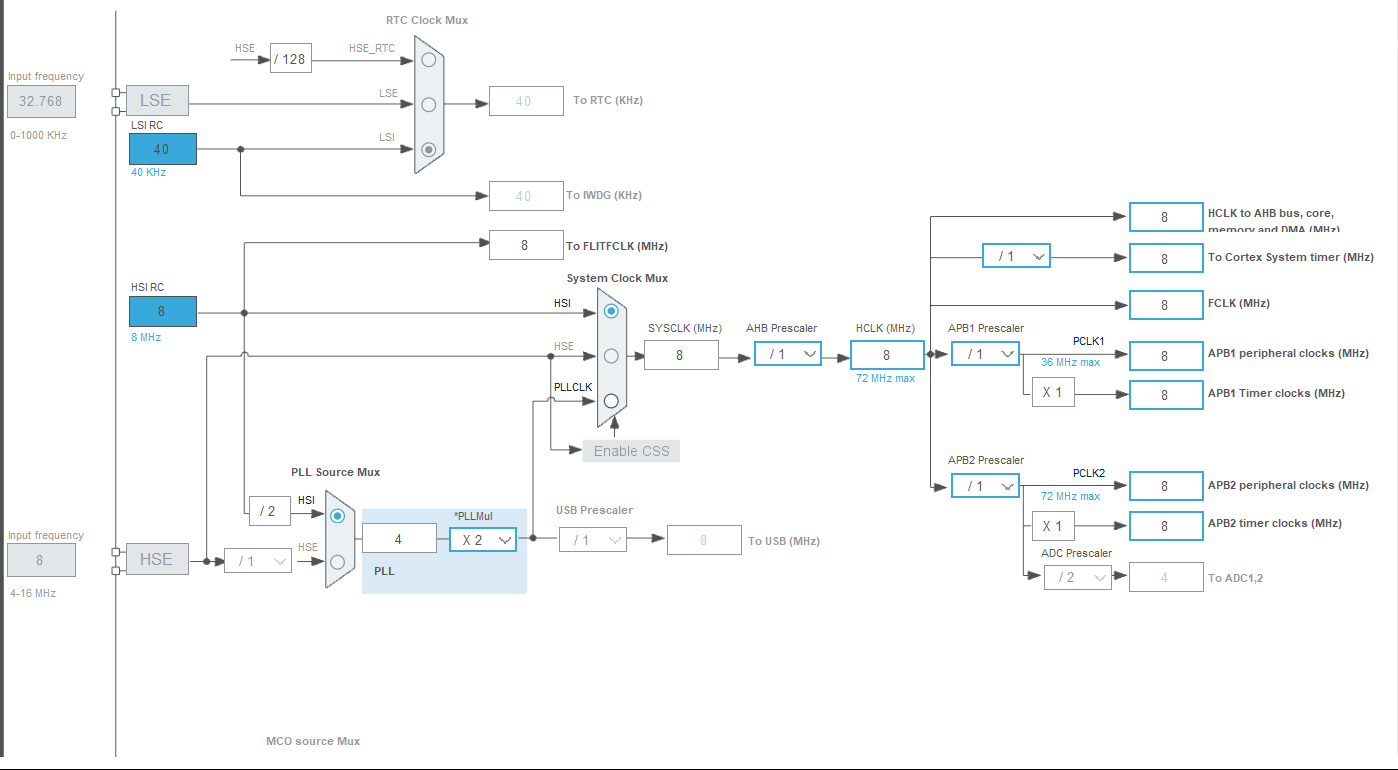The image size is (1398, 770).
Task: Click the SYSCLK (MHz) value box
Action: [x=681, y=355]
